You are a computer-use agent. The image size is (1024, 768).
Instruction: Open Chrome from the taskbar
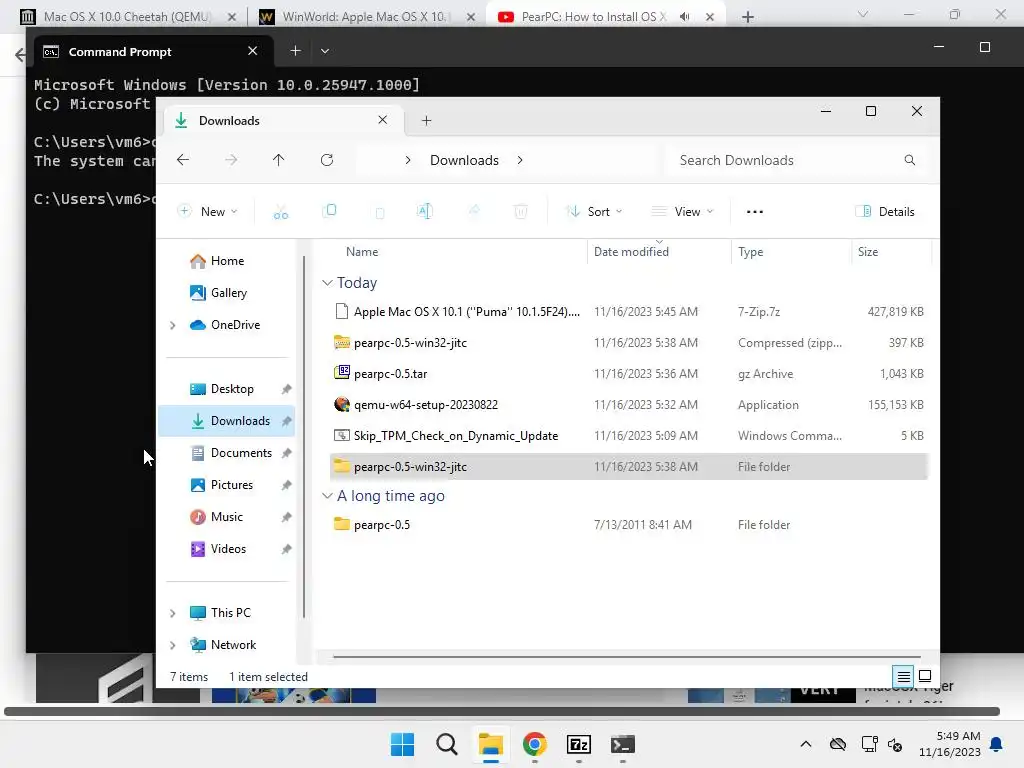[535, 744]
